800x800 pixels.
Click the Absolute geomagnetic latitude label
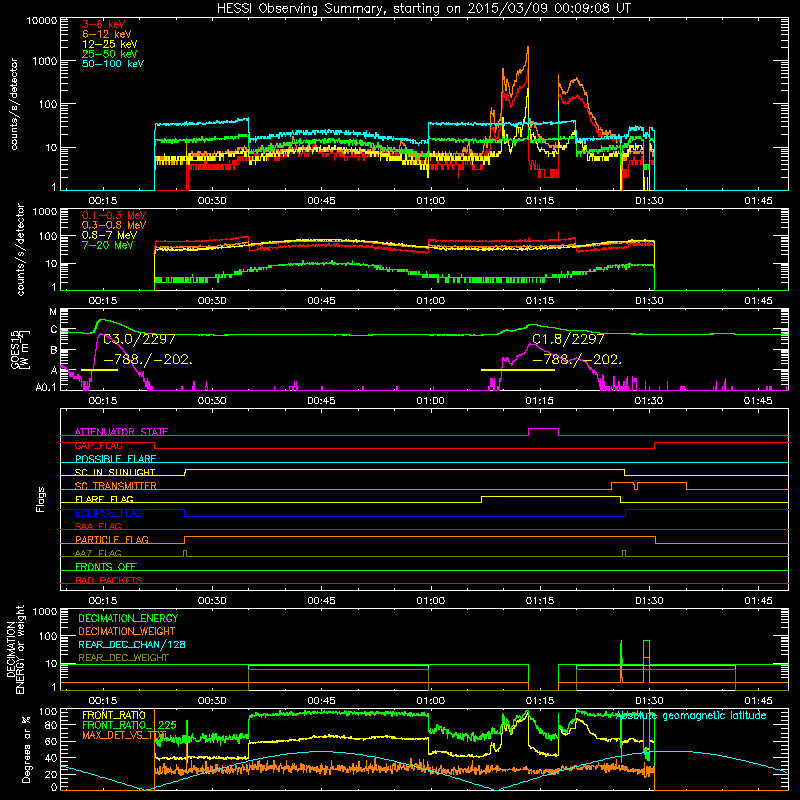pyautogui.click(x=691, y=716)
